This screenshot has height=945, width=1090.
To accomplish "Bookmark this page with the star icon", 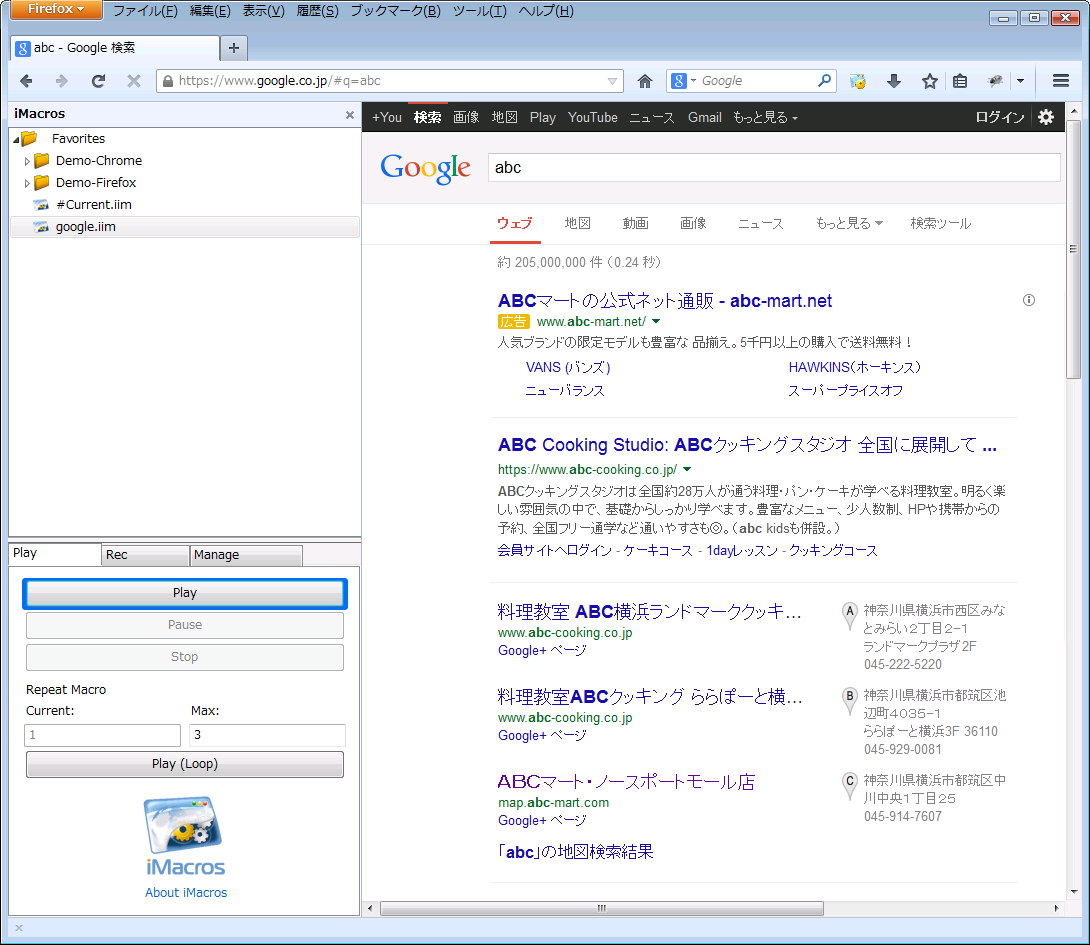I will coord(930,81).
